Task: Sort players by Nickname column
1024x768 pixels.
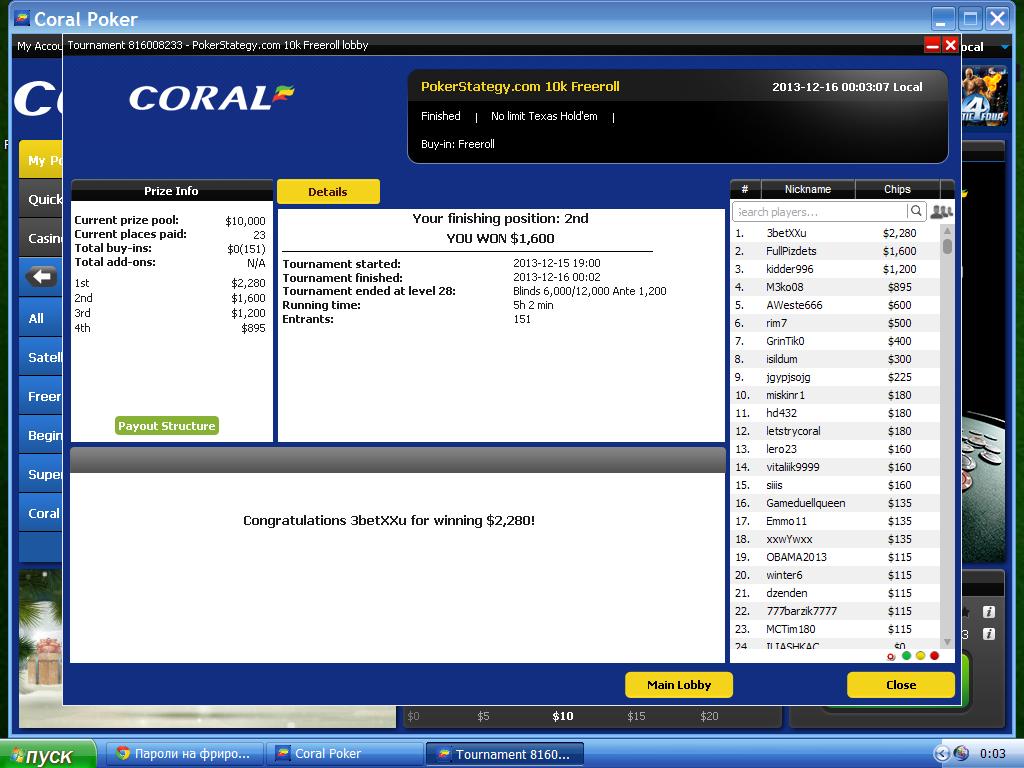Action: coord(808,189)
